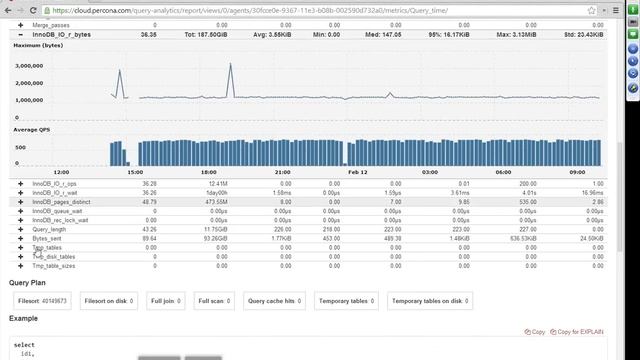Viewport: 640px width, 360px height.
Task: Click the 'Query Plan' heading
Action: tap(27, 283)
